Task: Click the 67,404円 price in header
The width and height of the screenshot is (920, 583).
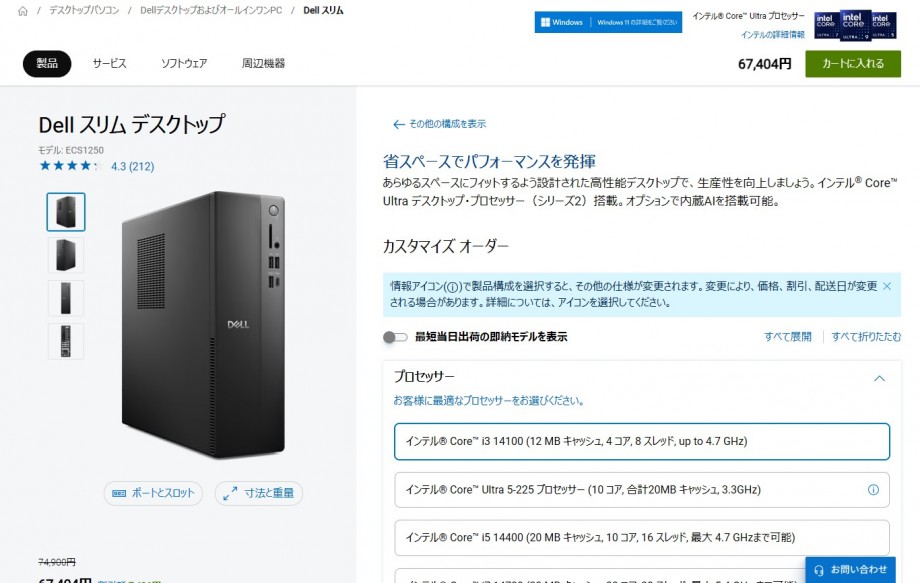Action: click(765, 64)
